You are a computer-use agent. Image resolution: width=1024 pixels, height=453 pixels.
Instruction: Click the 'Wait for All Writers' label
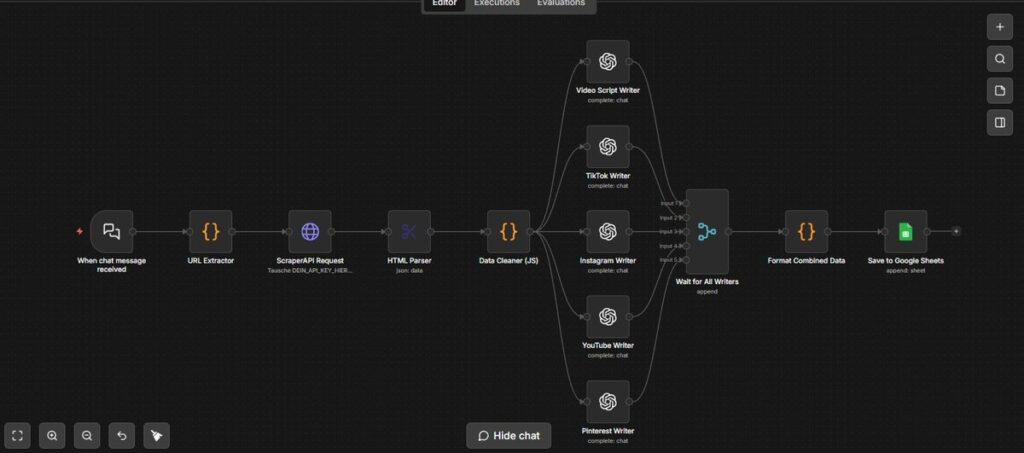point(707,282)
